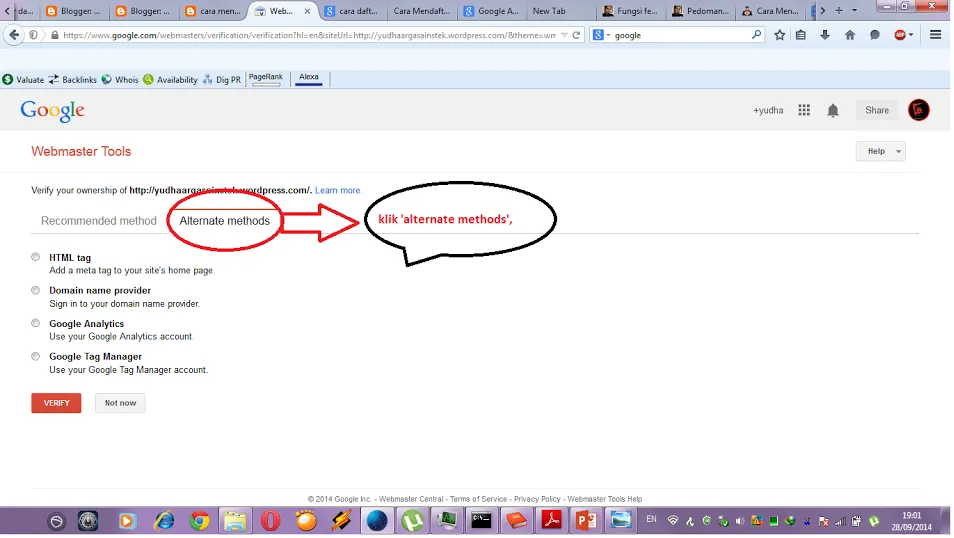Open the Command Prompt taskbar icon
The image size is (954, 538).
481,521
